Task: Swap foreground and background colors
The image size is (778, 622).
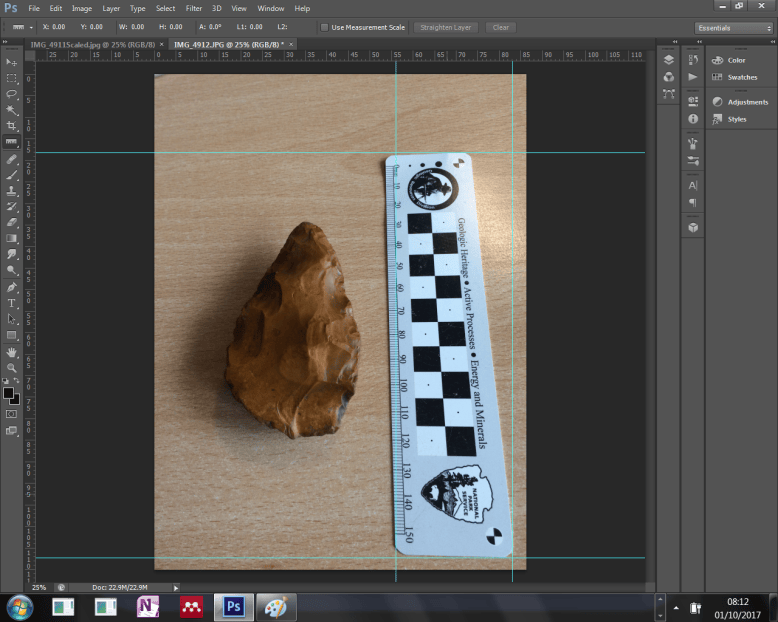Action: tap(16, 380)
